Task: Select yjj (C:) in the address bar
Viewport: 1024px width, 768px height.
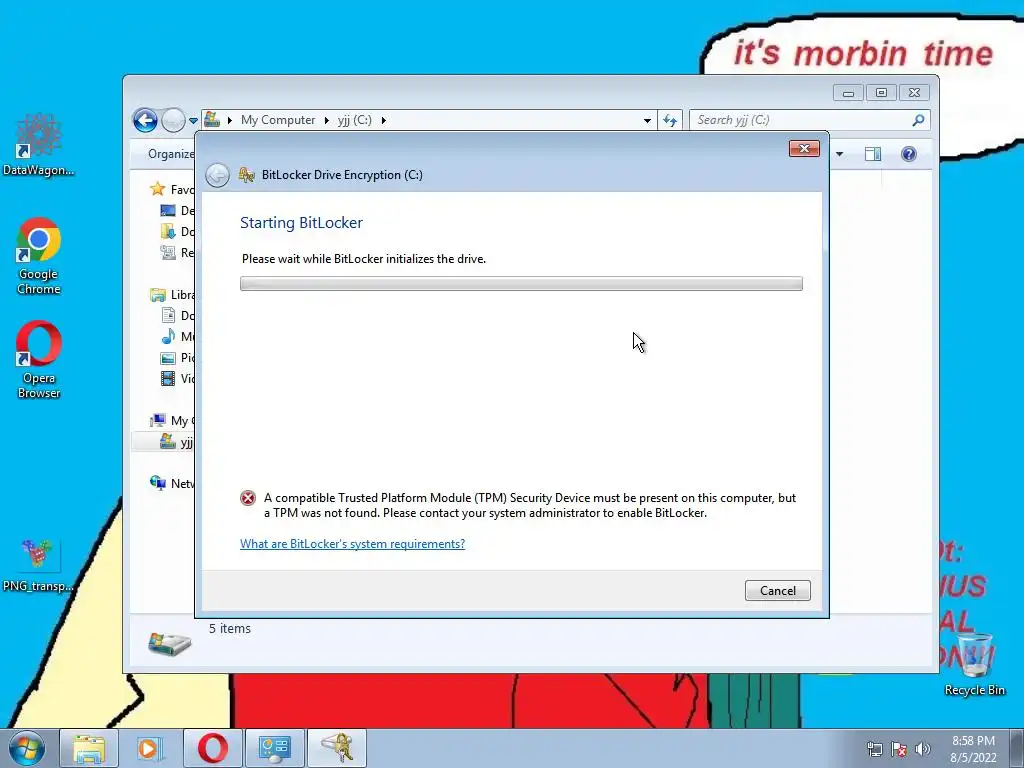Action: click(x=355, y=120)
